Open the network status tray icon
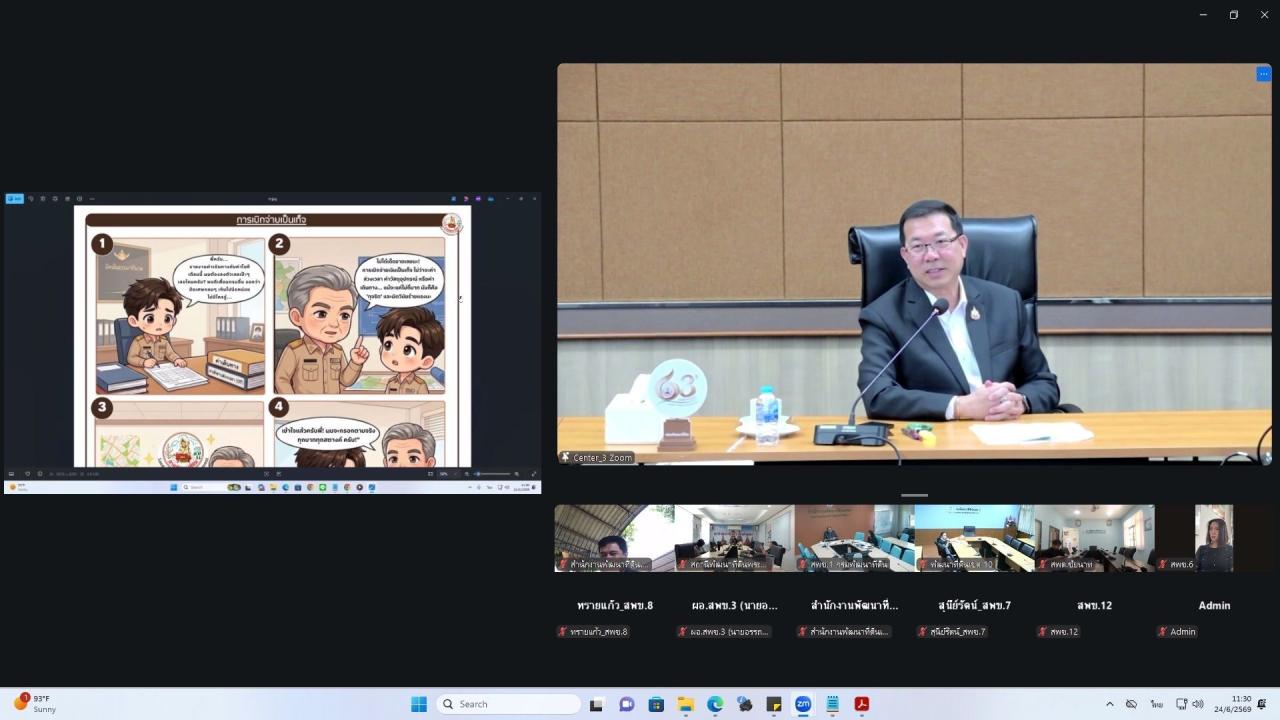This screenshot has width=1280, height=720. [1181, 704]
